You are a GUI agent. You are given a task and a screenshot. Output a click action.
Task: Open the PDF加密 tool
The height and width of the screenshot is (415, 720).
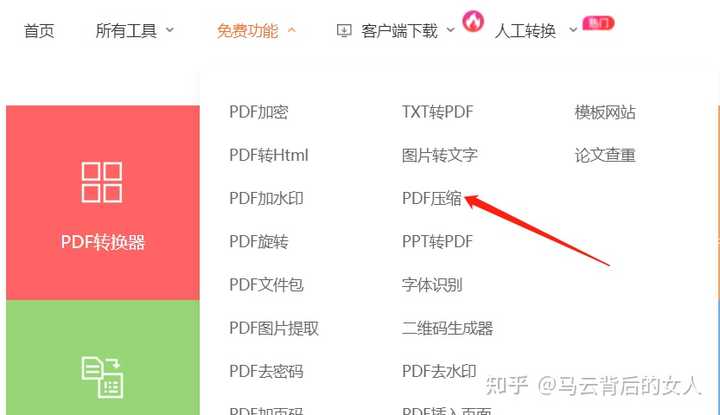coord(259,112)
